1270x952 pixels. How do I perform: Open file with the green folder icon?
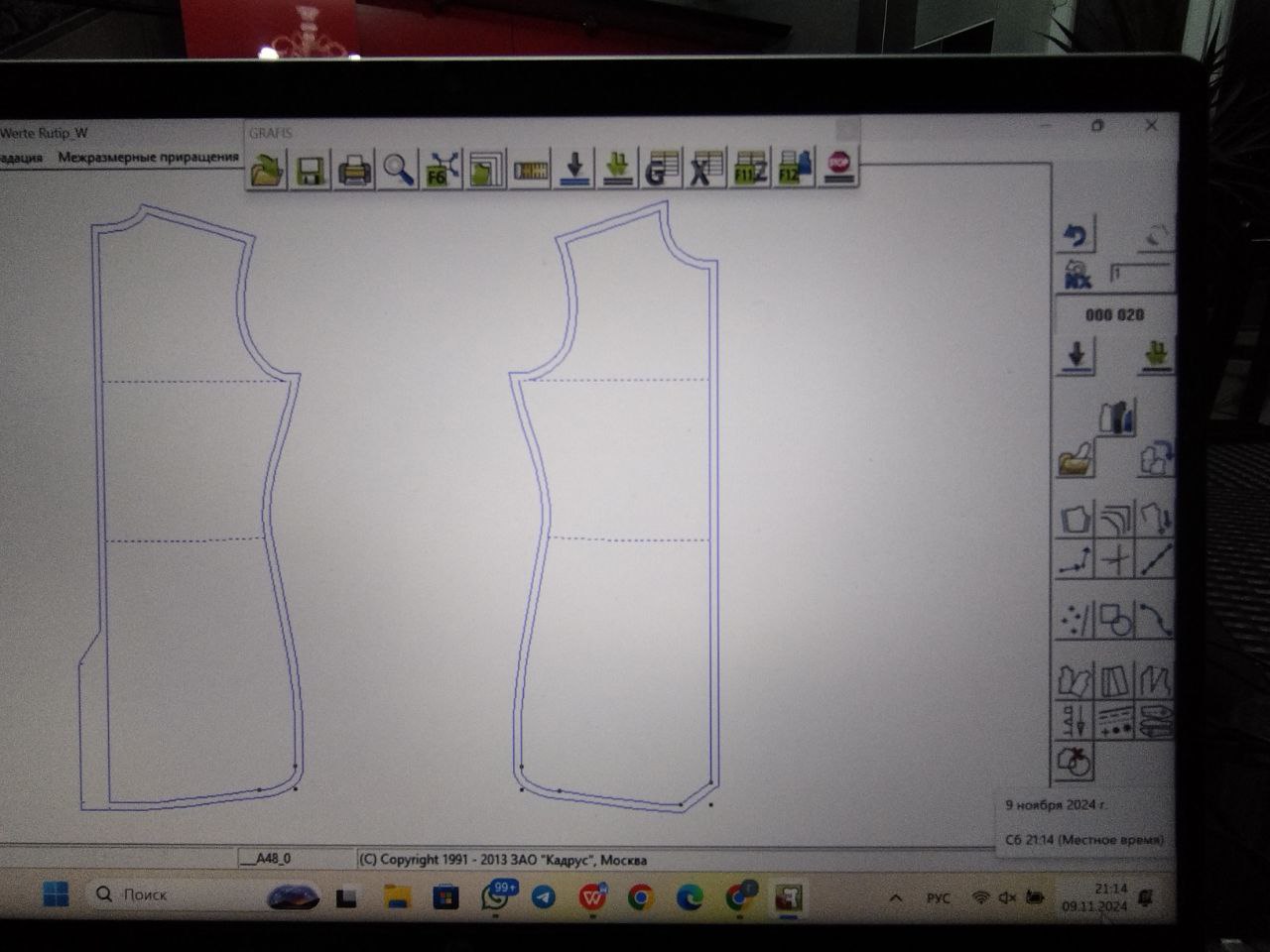(x=267, y=170)
